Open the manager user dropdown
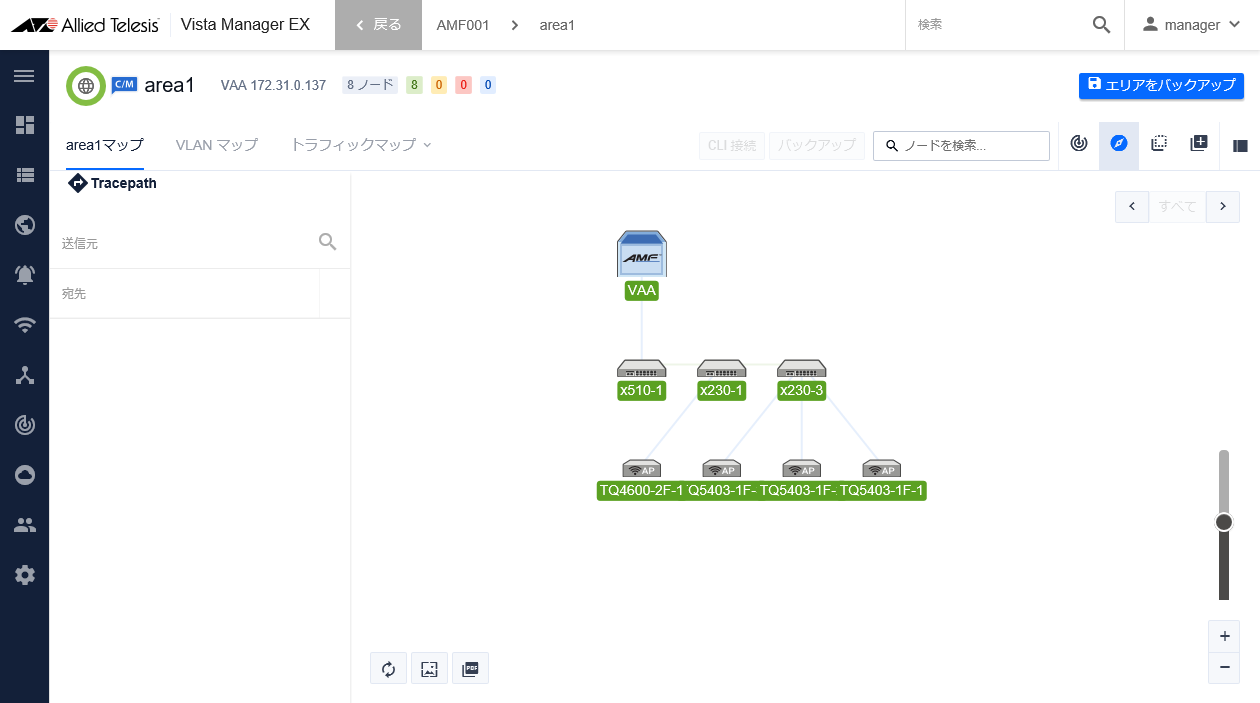 1192,25
